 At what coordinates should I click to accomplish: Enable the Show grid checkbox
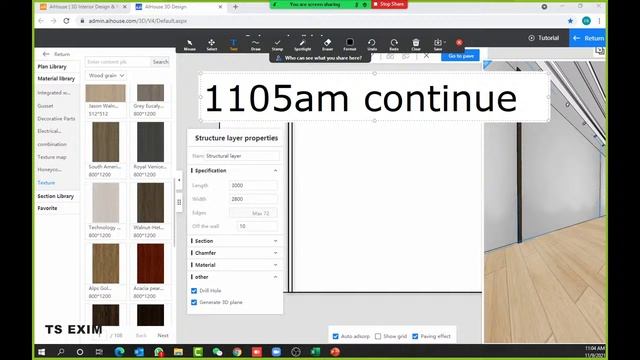(378, 336)
